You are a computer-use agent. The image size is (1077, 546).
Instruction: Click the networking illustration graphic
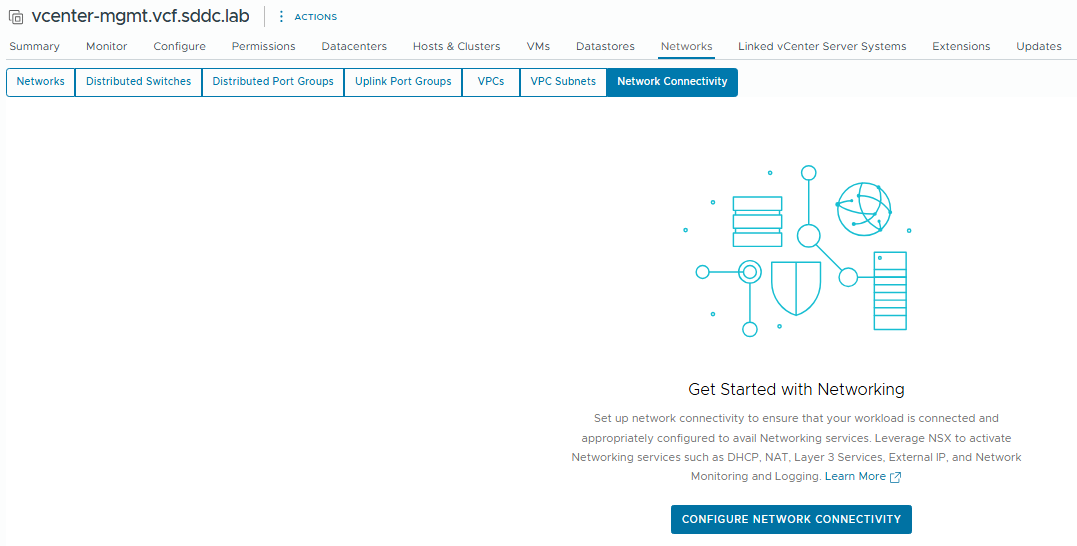tap(796, 250)
